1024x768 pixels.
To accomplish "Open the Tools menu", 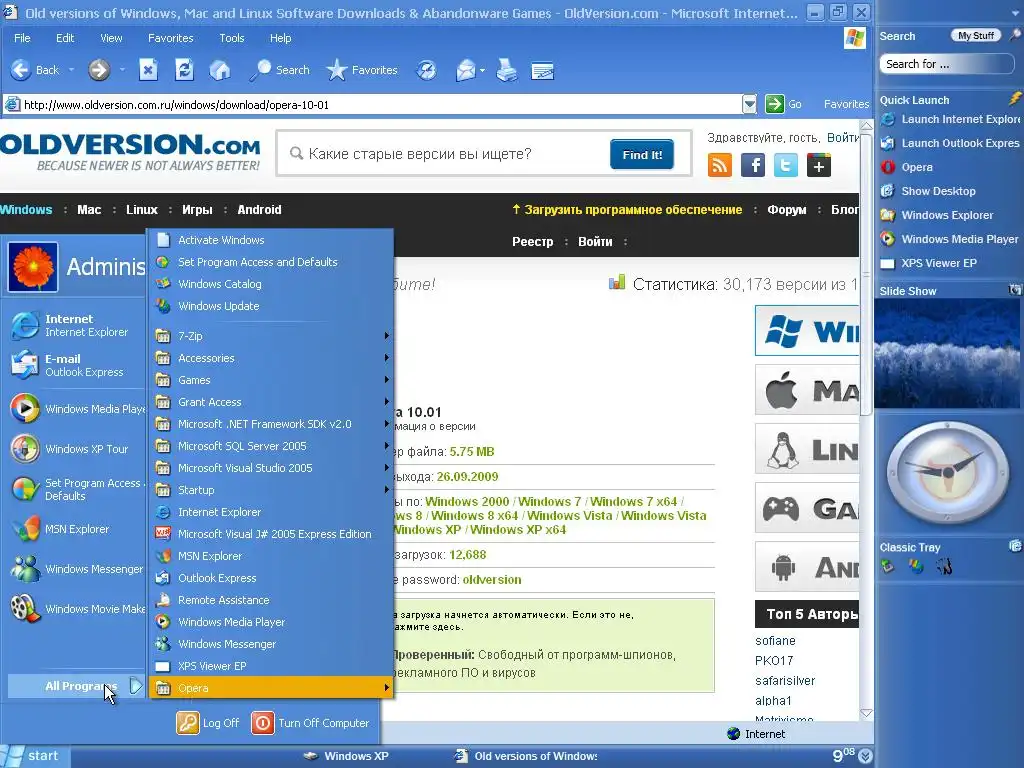I will [232, 38].
